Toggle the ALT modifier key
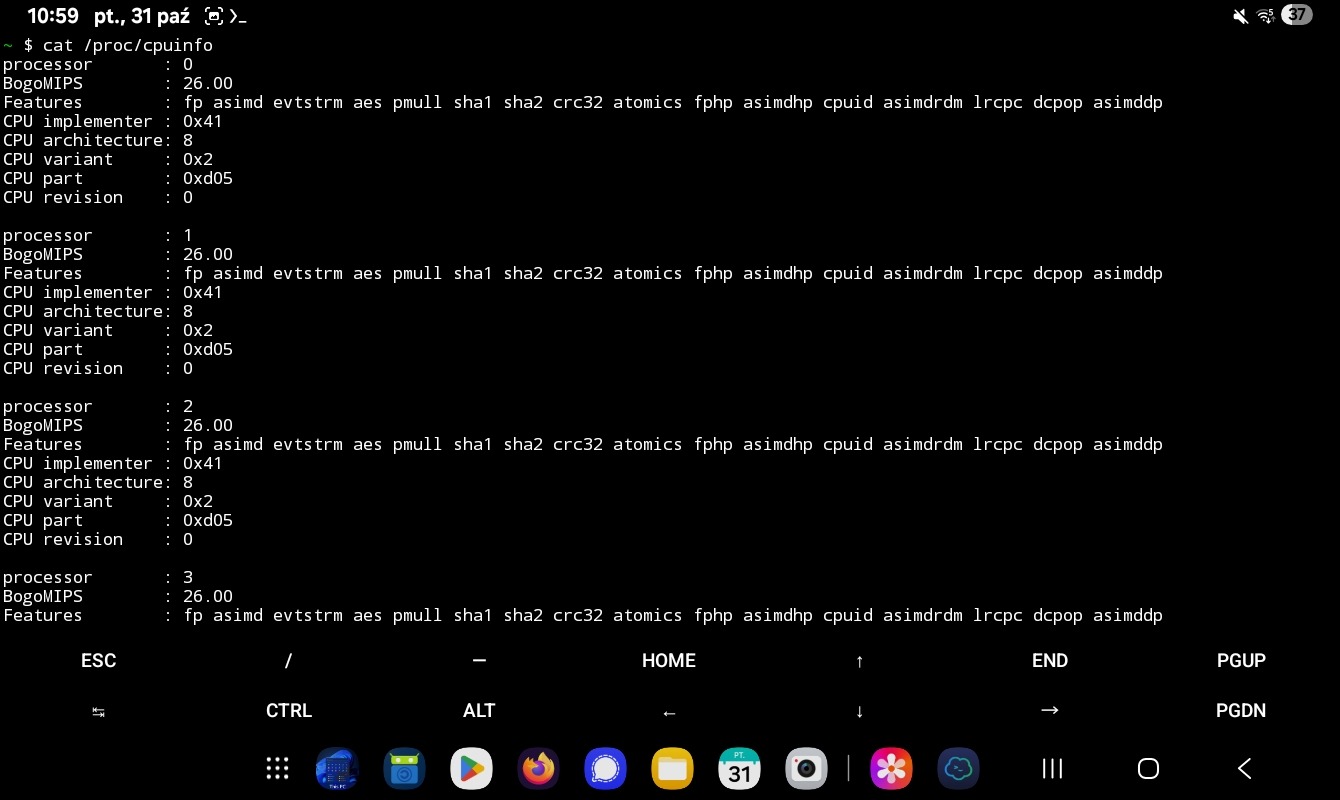Screen dimensions: 1340x800 click(x=479, y=711)
